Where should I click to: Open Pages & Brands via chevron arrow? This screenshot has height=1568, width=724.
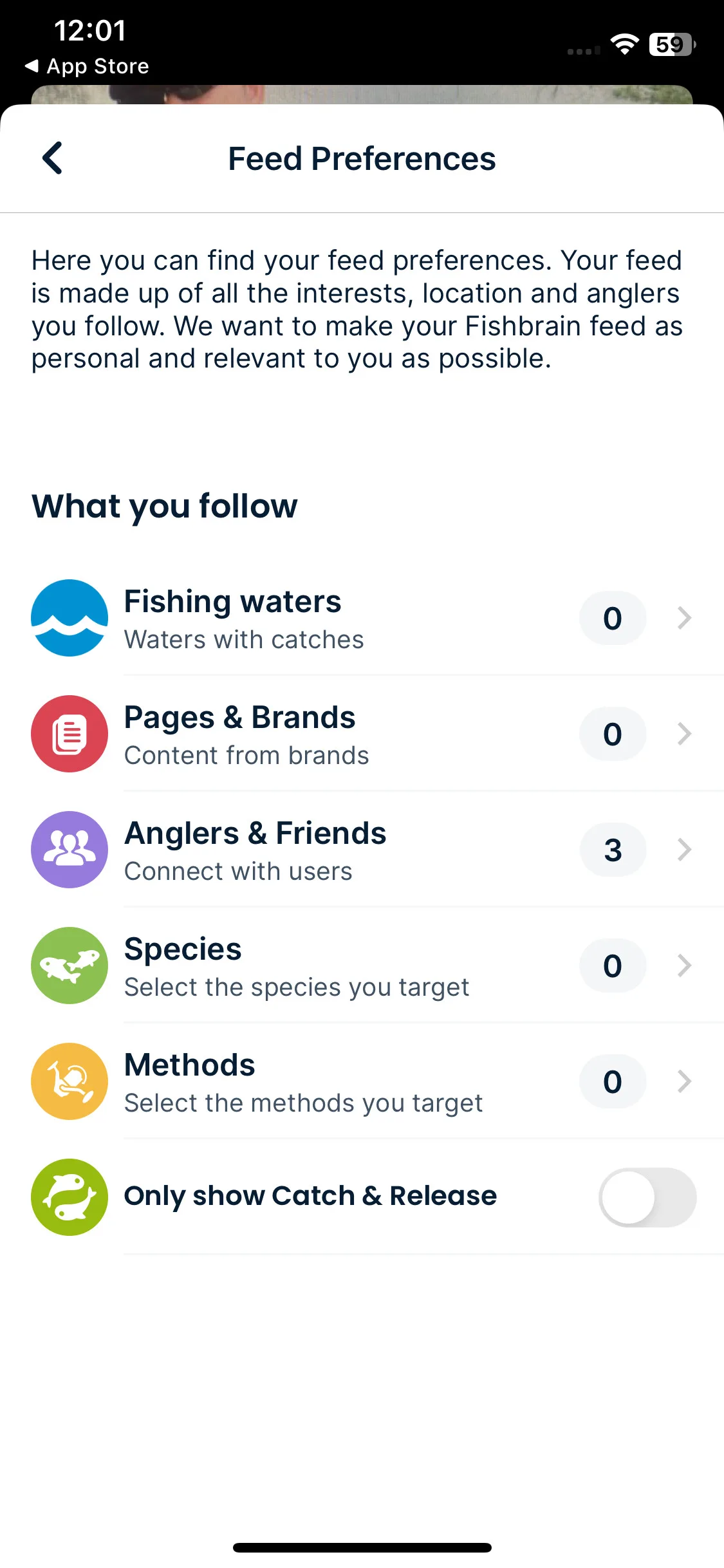[x=685, y=734]
